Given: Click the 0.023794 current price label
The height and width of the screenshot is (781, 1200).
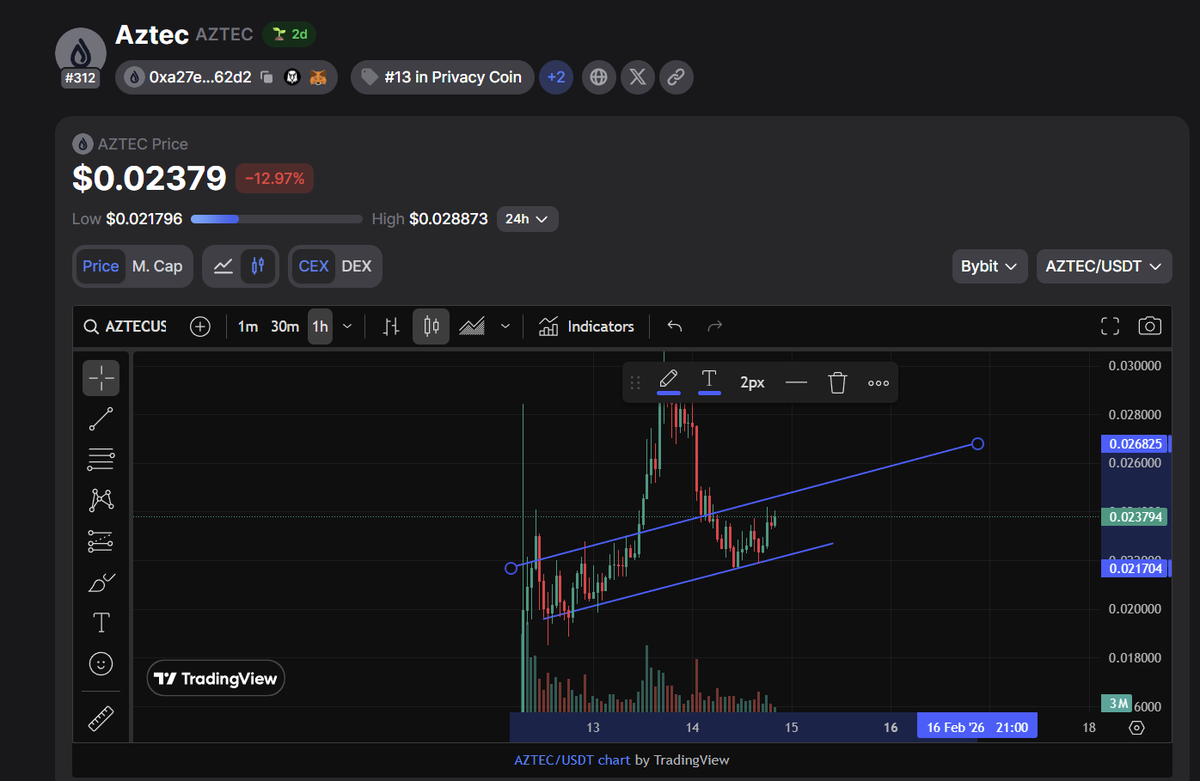Looking at the screenshot, I should coord(1135,517).
